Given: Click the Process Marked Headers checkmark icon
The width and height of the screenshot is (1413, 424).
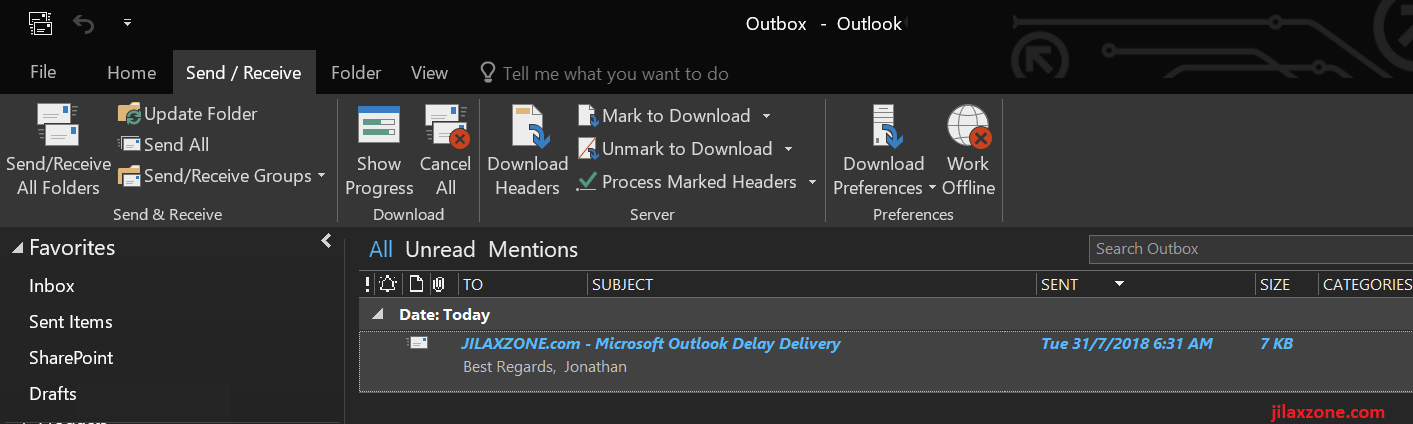Looking at the screenshot, I should click(x=587, y=182).
